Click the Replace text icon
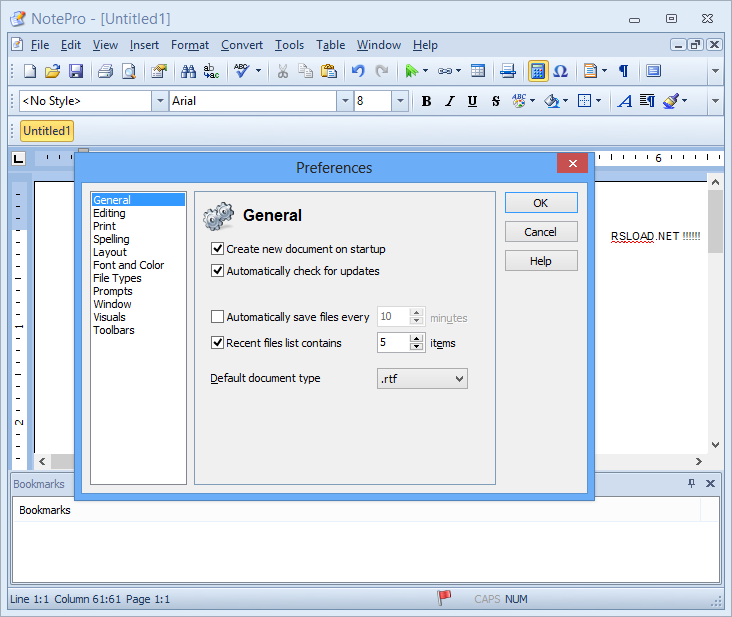This screenshot has height=617, width=732. (x=211, y=71)
